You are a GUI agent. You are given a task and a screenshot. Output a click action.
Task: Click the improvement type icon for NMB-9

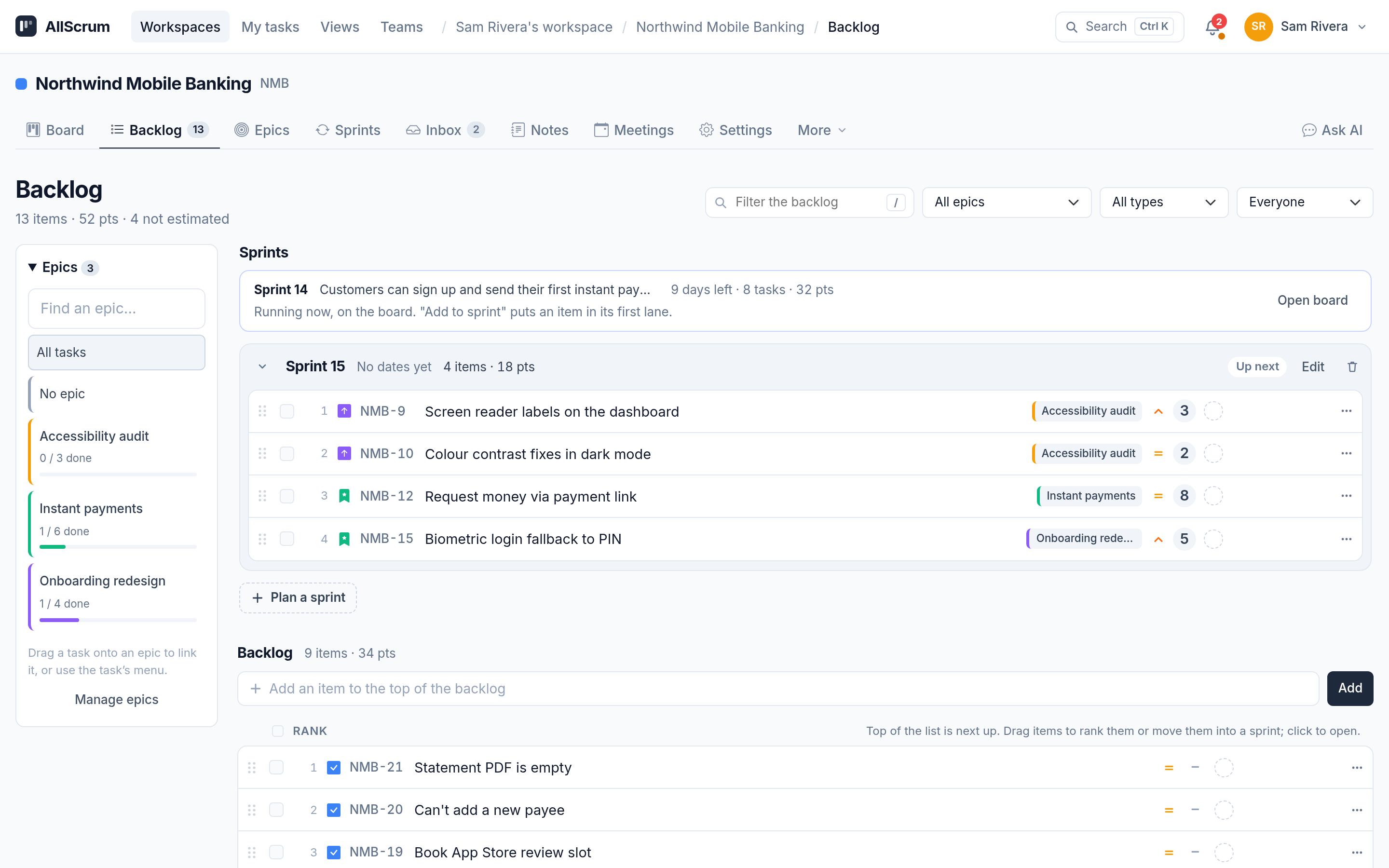click(x=344, y=411)
